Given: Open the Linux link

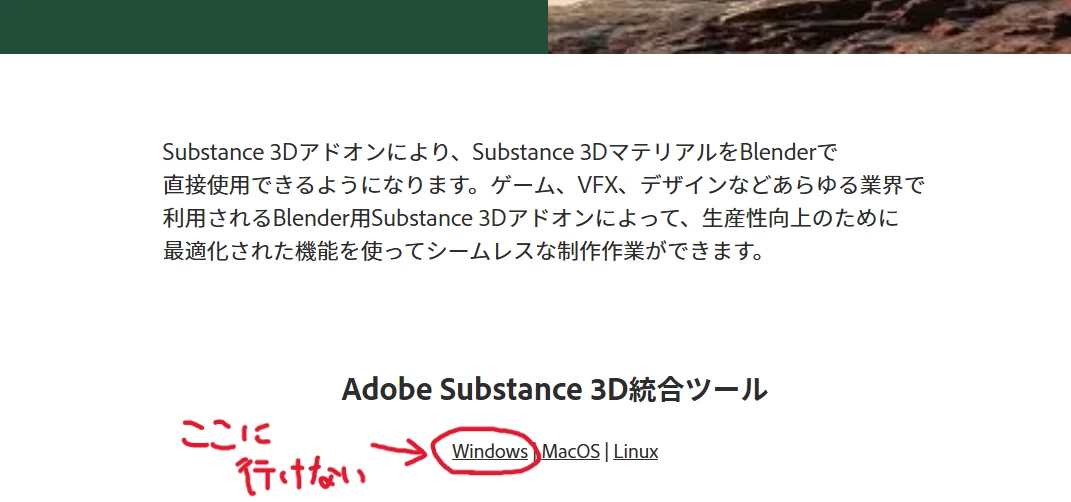Looking at the screenshot, I should pyautogui.click(x=635, y=451).
